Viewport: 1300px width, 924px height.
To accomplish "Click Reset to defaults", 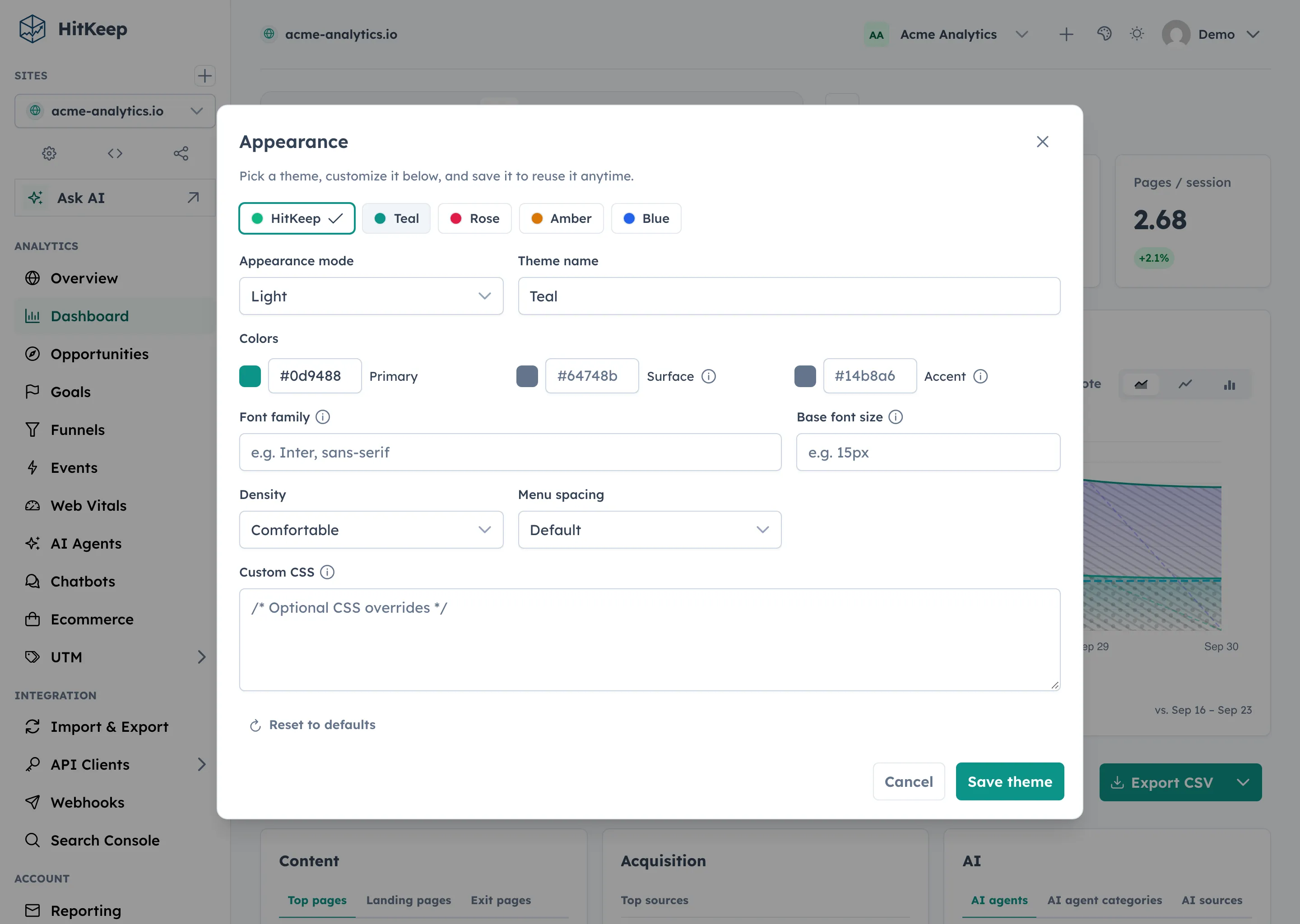I will (312, 725).
